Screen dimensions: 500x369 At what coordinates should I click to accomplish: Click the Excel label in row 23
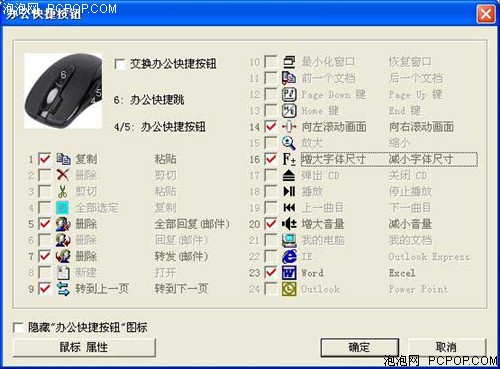402,273
